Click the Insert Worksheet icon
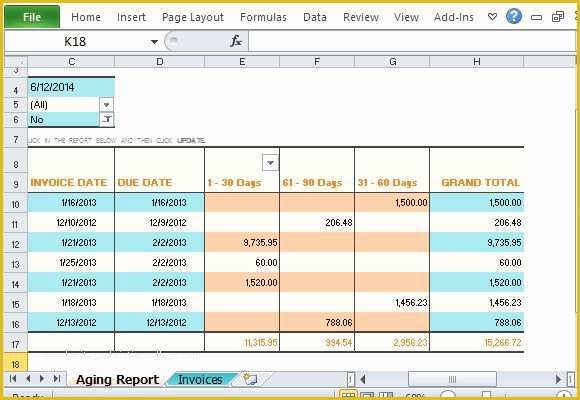Image resolution: width=580 pixels, height=400 pixels. coord(251,379)
